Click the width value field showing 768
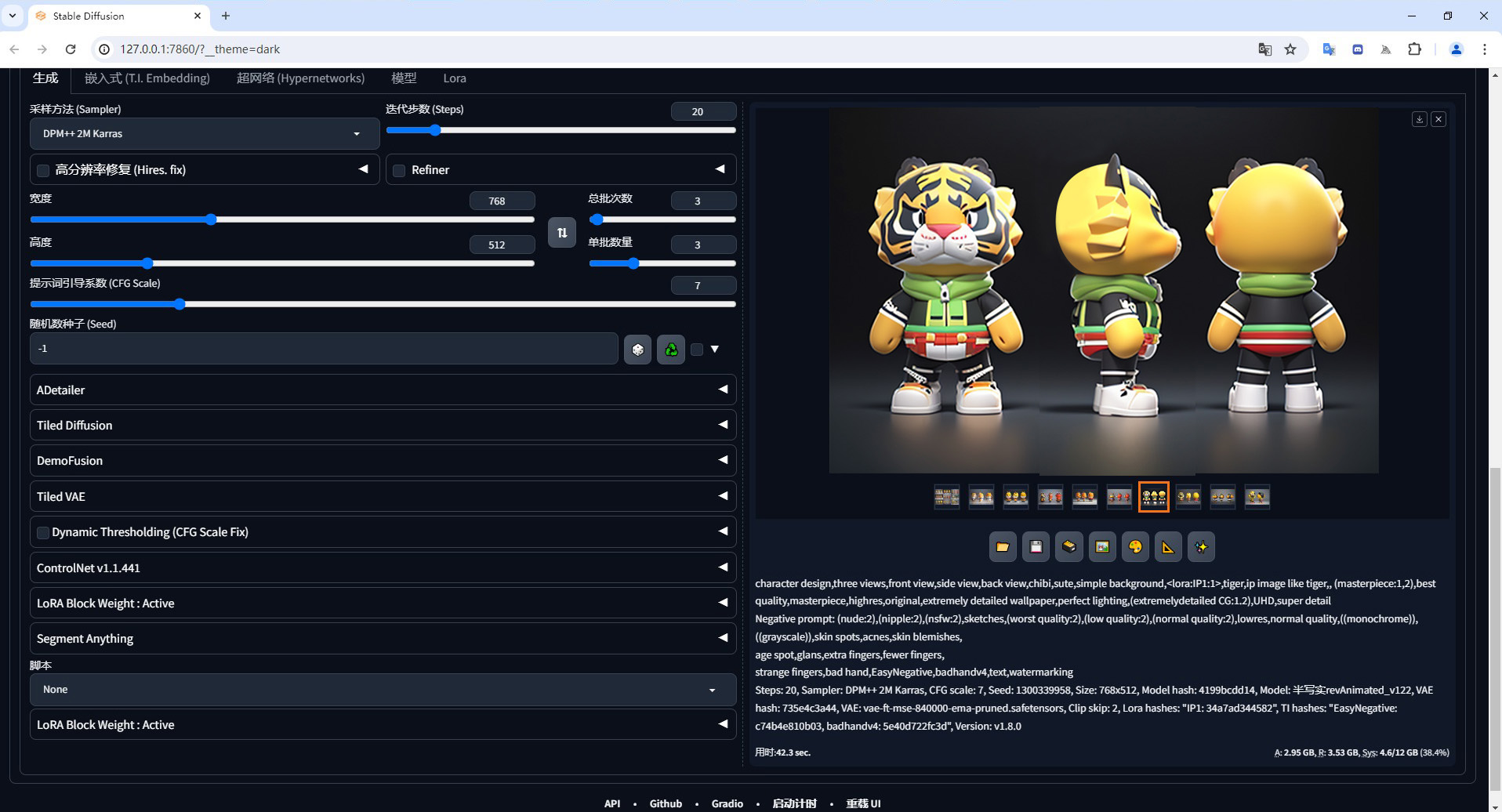Screen dimensions: 1502x812 pos(502,201)
